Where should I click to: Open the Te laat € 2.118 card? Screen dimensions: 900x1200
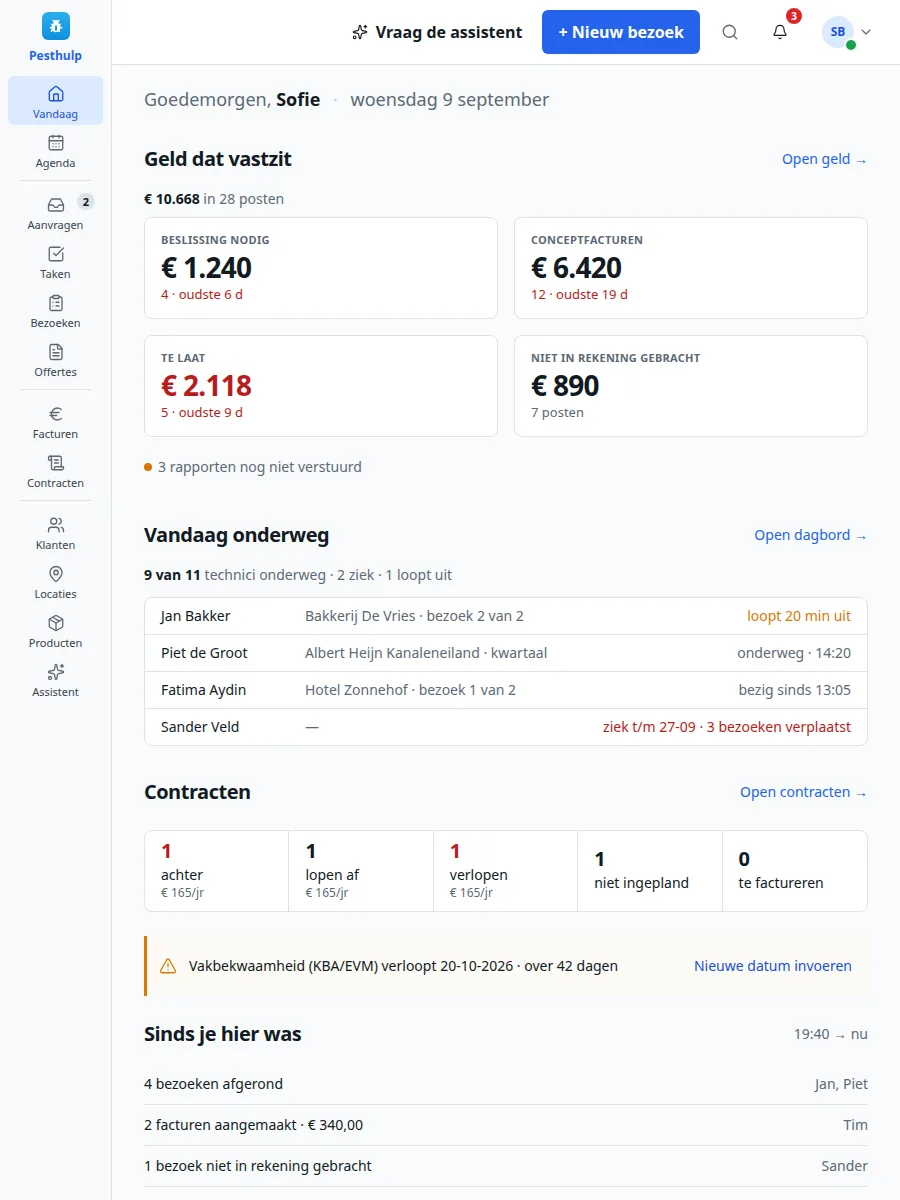pos(321,386)
